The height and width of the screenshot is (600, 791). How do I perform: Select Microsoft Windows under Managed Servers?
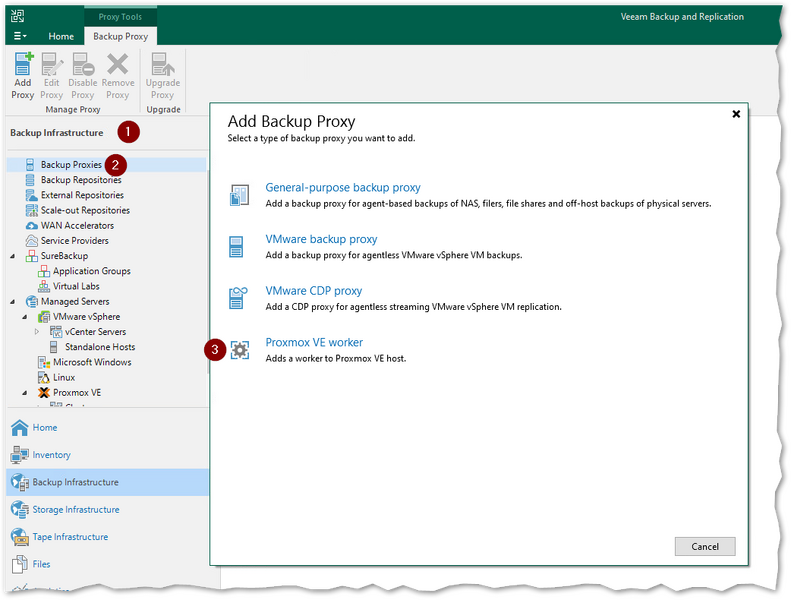pyautogui.click(x=92, y=362)
